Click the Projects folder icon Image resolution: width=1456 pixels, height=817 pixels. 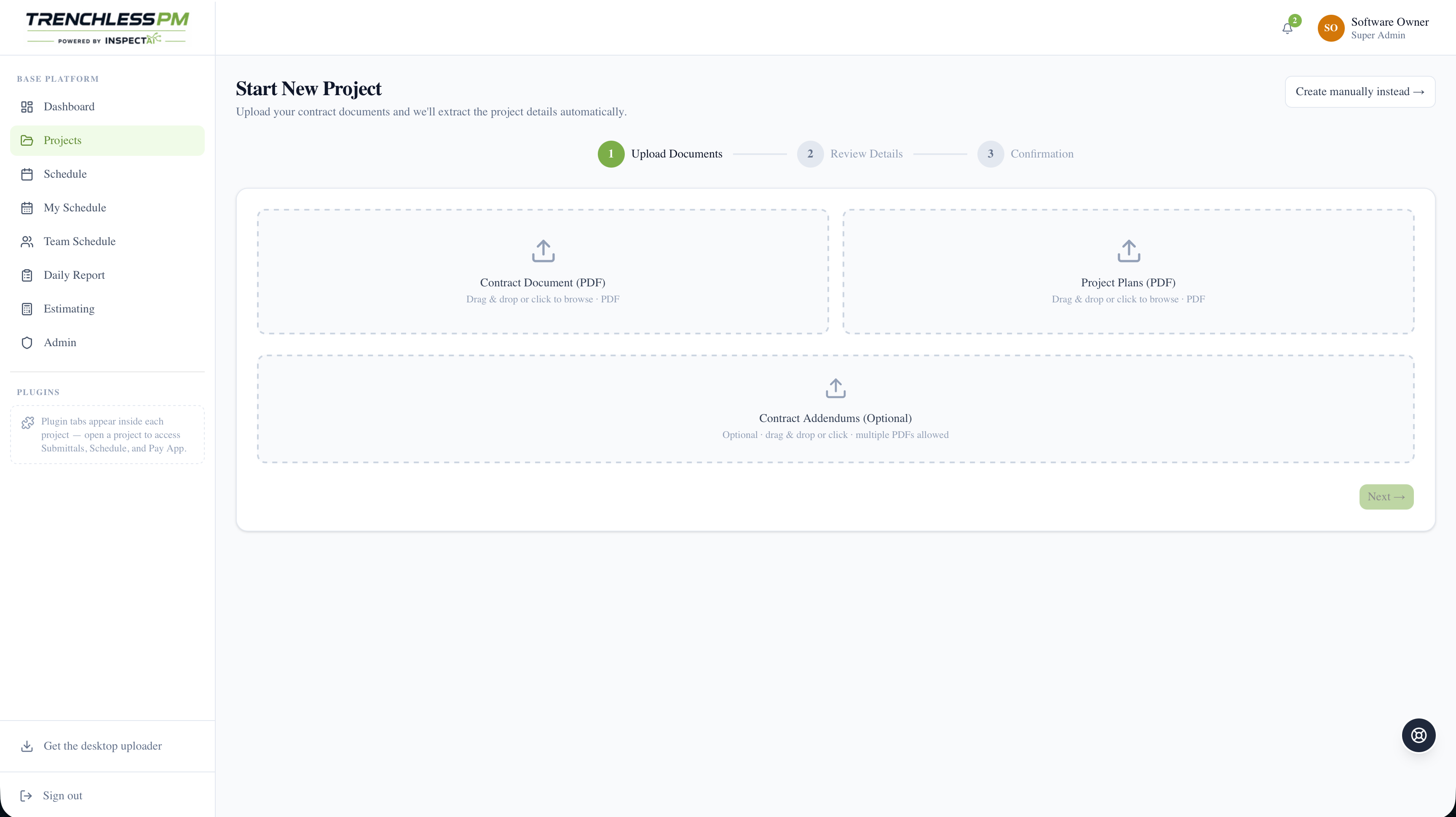tap(27, 140)
